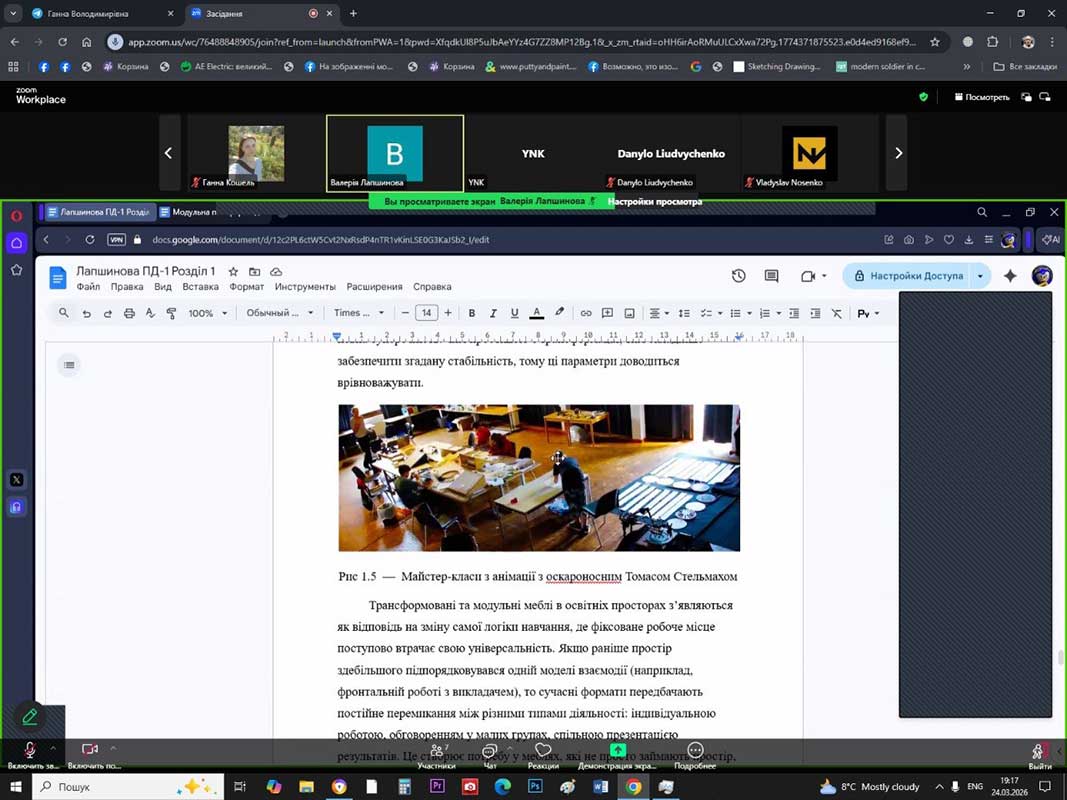Image resolution: width=1067 pixels, height=800 pixels.
Task: Open the Подробнее more options menu
Action: click(x=695, y=754)
